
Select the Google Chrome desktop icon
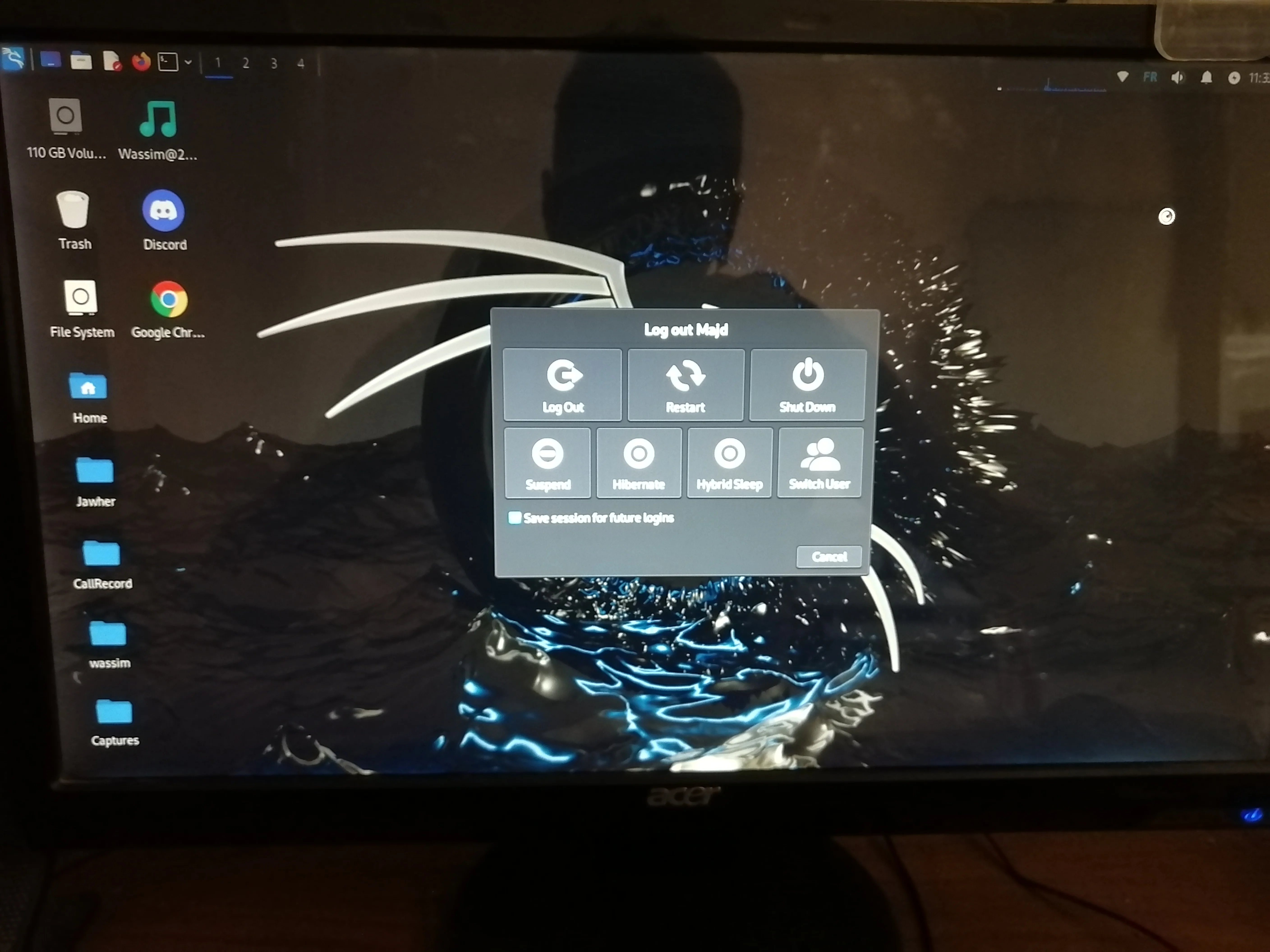(168, 310)
